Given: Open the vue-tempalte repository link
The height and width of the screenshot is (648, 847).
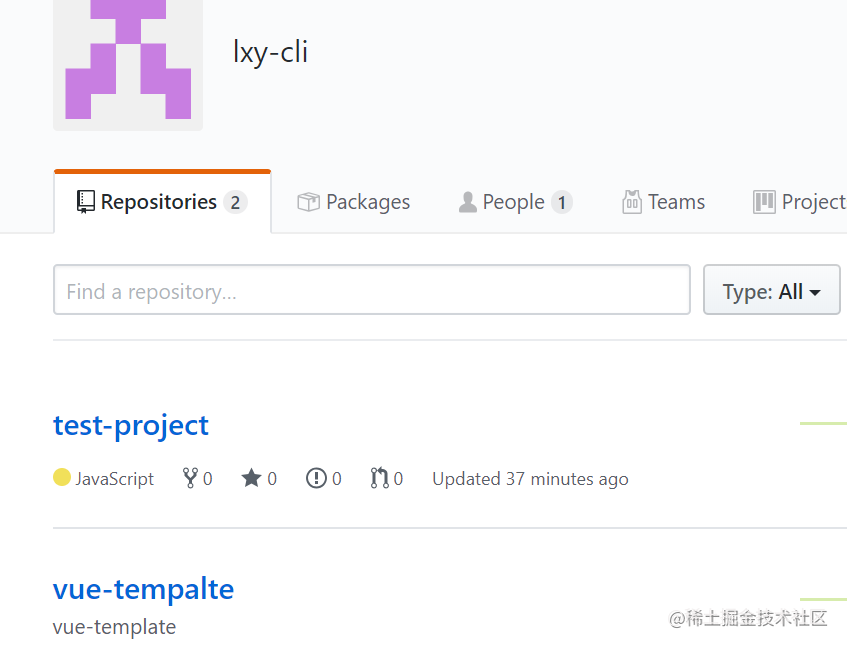Looking at the screenshot, I should (x=143, y=589).
